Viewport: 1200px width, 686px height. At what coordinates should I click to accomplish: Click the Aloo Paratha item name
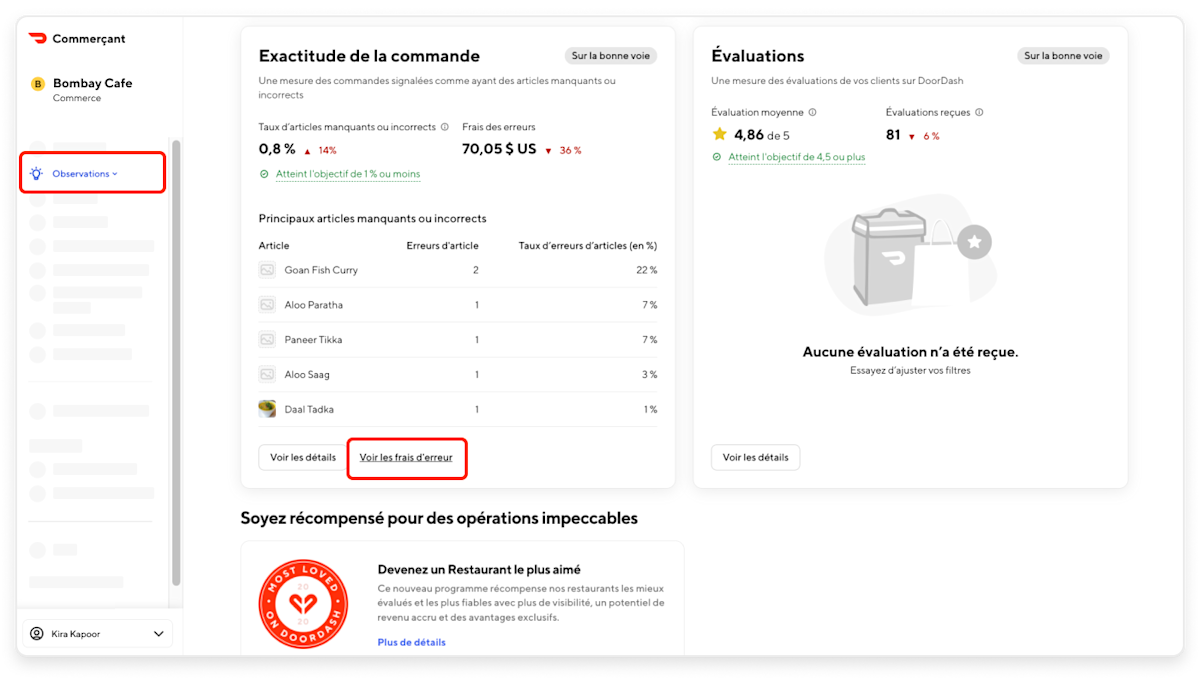coord(314,305)
